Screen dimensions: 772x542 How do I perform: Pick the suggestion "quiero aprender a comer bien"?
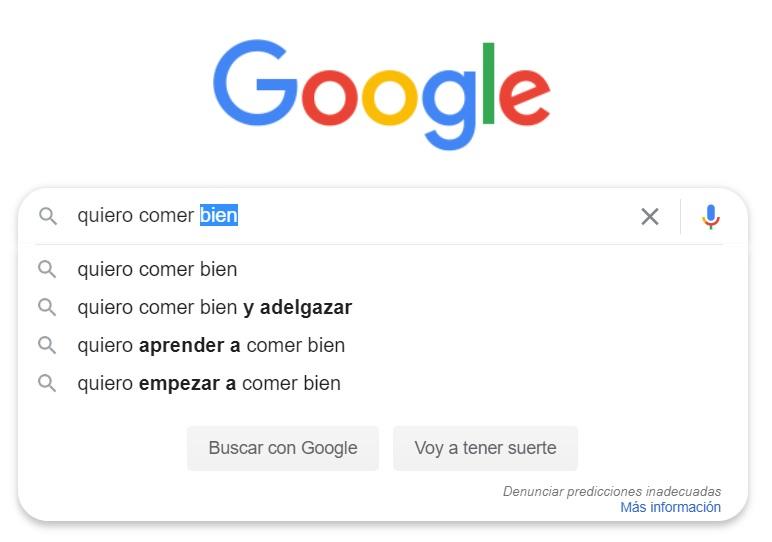(x=211, y=345)
